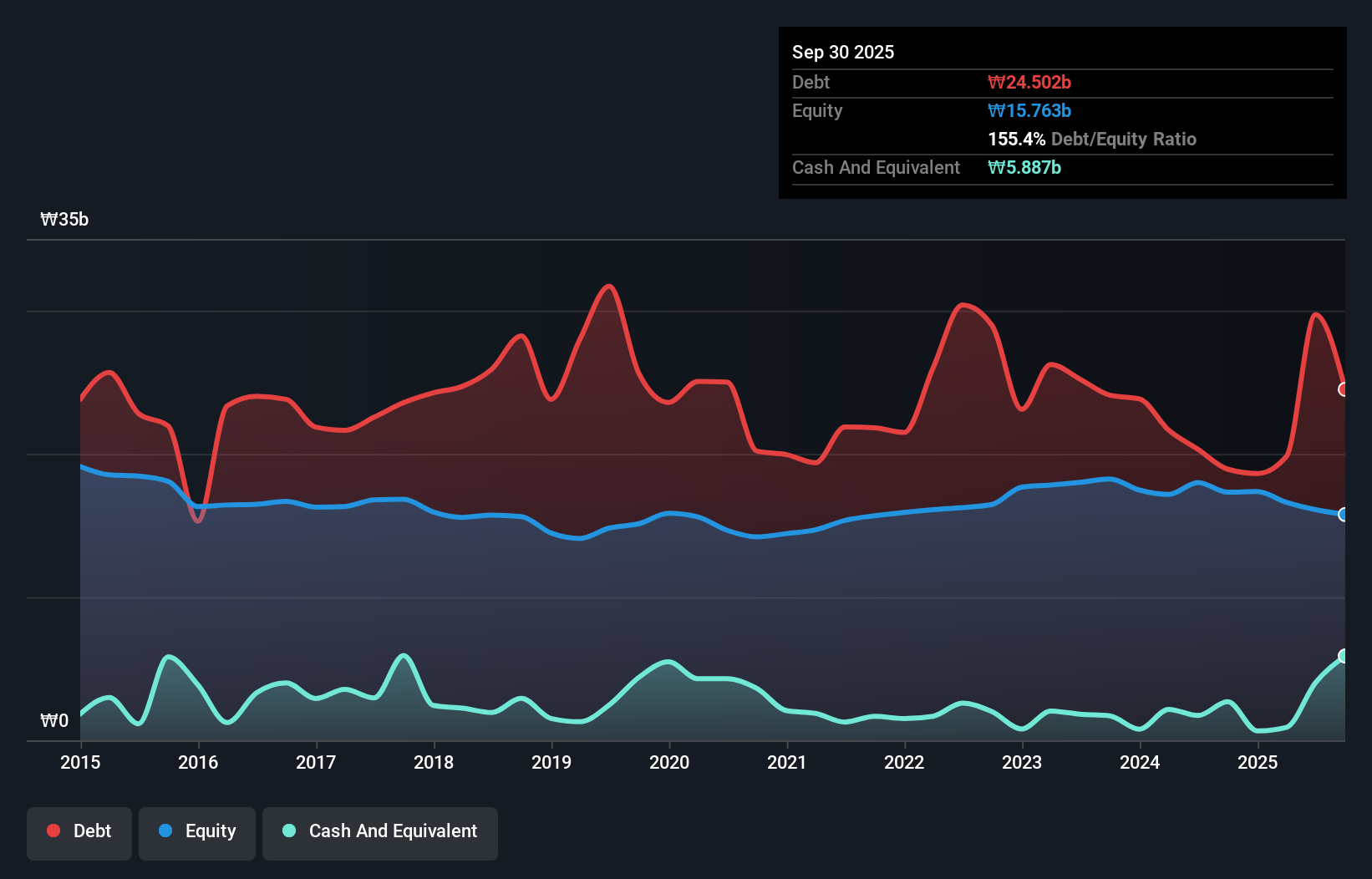This screenshot has width=1372, height=879.
Task: Click the red Debt value in the tooltip
Action: [1030, 82]
